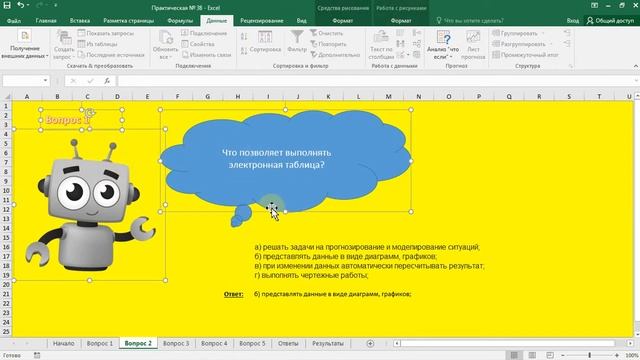This screenshot has width=640, height=360.
Task: Click Повторить (Reapply) filter
Action: coord(328,44)
